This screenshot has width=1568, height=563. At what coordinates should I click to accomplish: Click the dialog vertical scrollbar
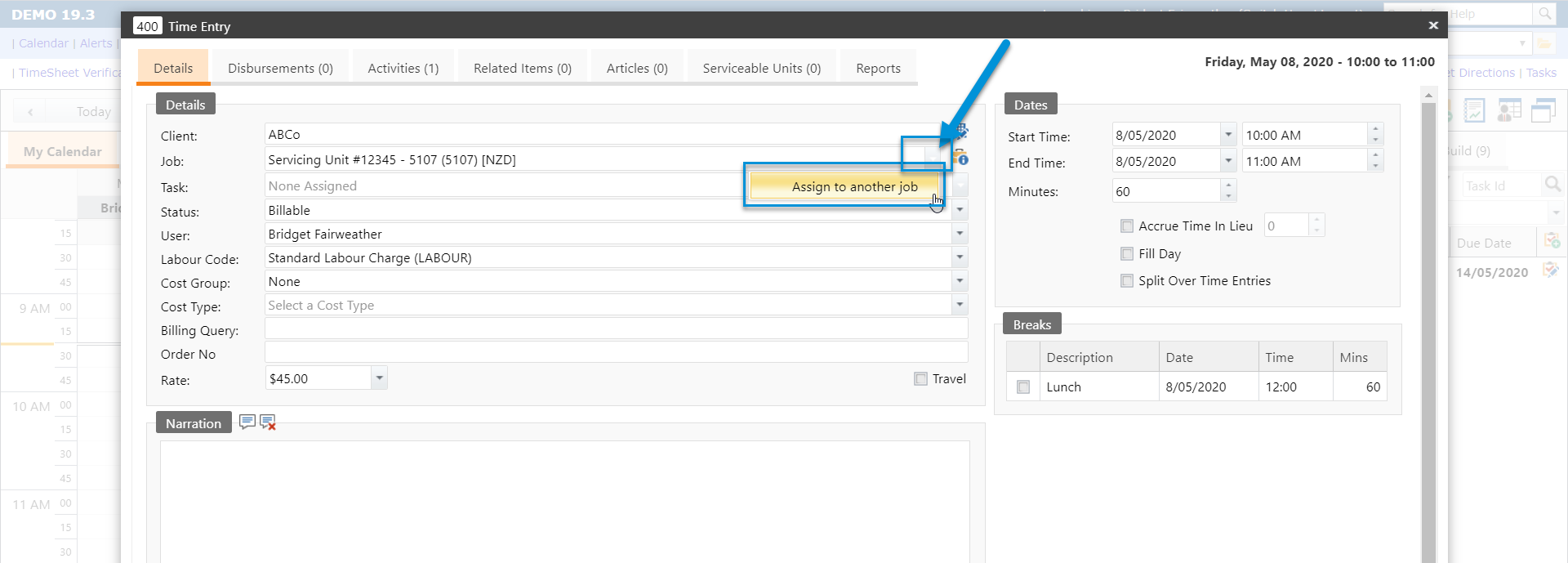tap(1428, 327)
